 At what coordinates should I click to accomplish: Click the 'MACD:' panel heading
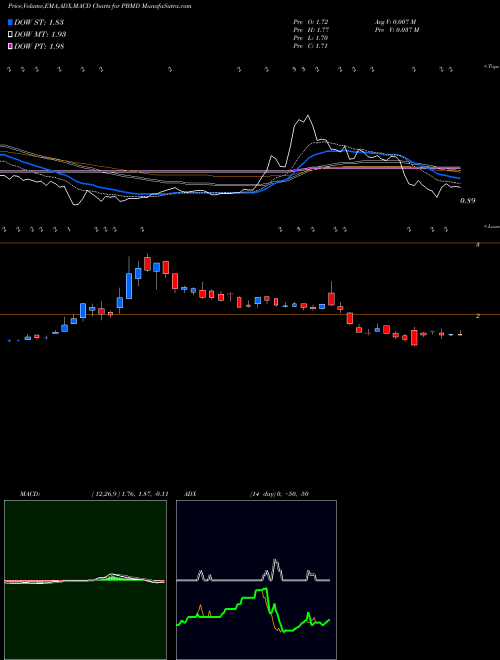pyautogui.click(x=30, y=494)
